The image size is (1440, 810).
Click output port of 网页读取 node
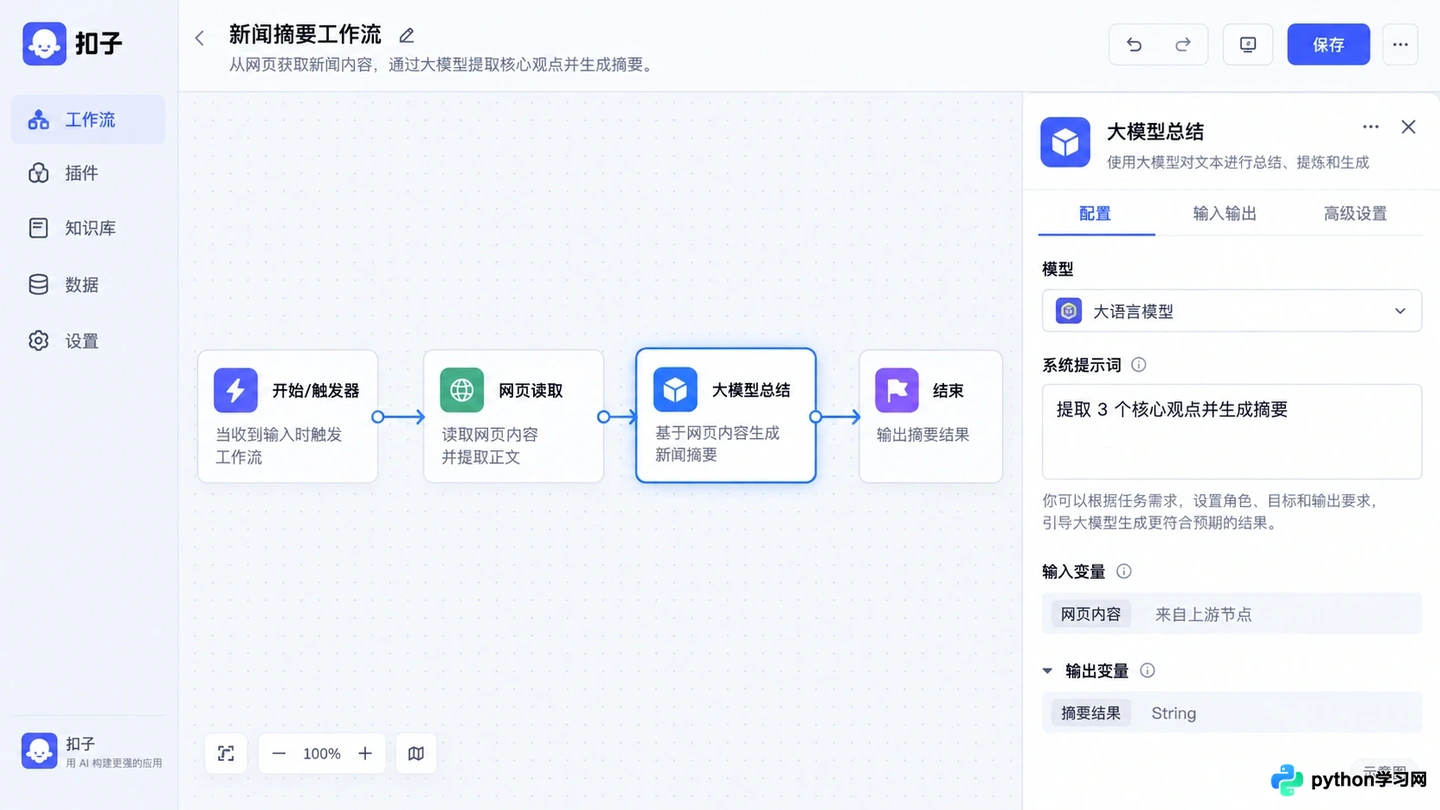pos(604,417)
